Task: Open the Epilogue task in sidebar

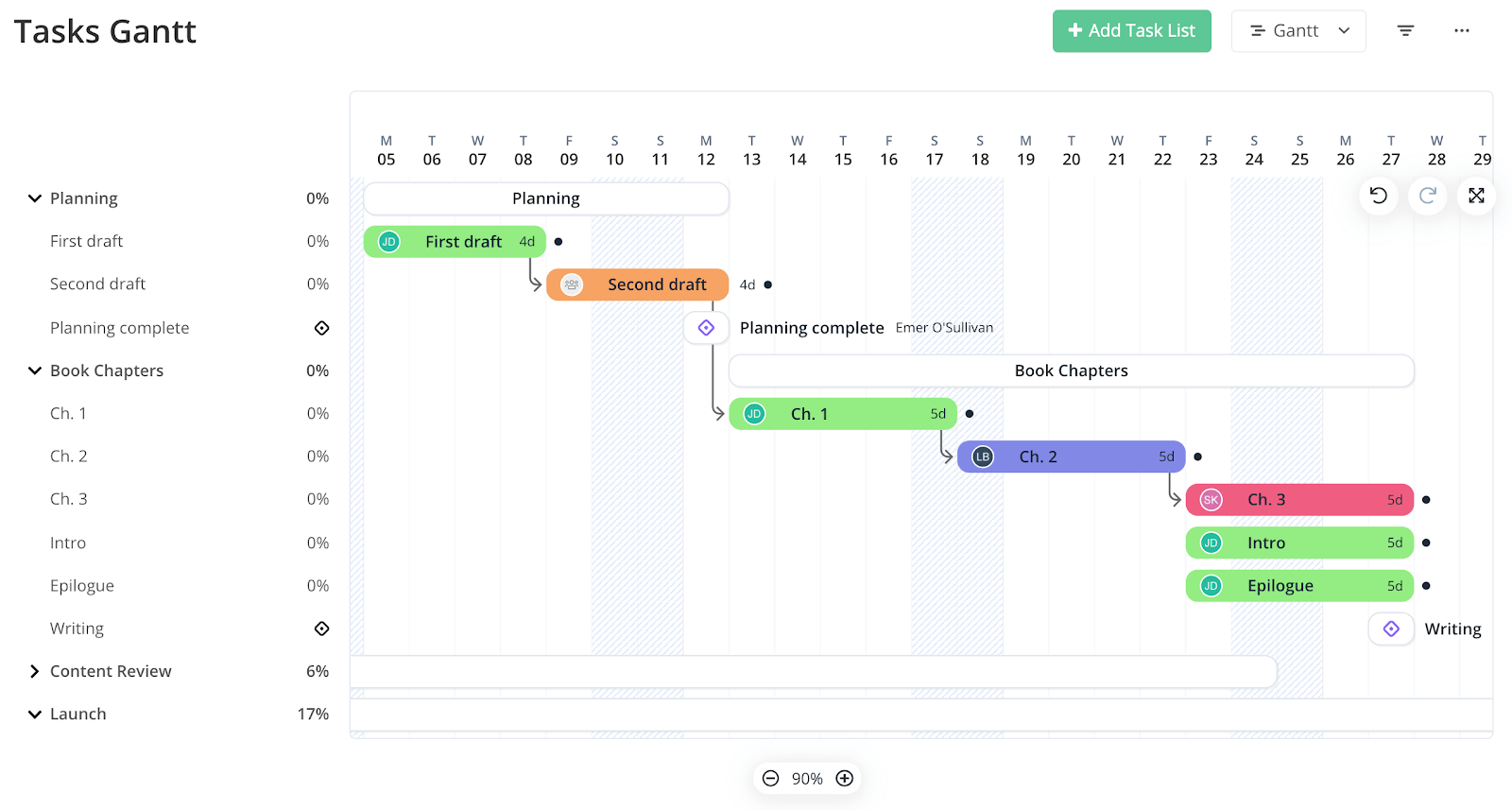Action: pos(82,586)
